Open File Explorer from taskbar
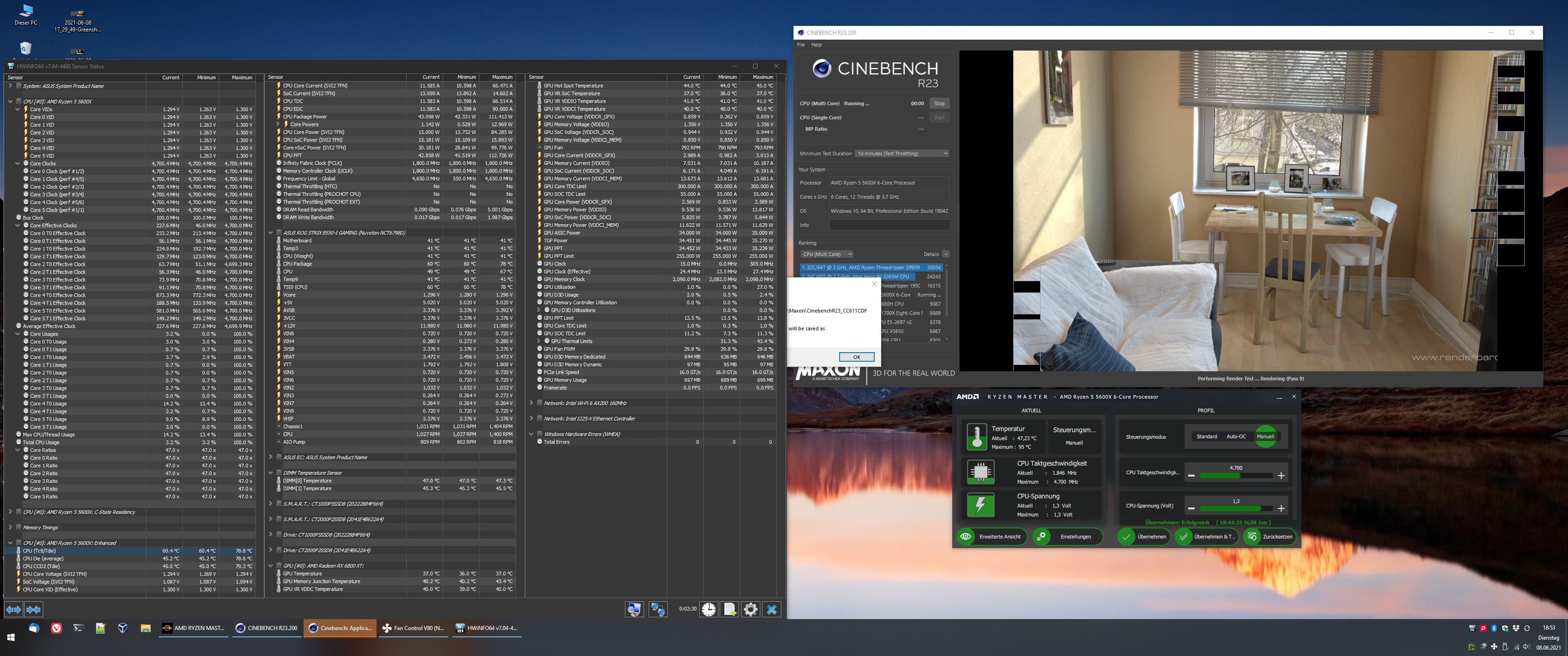Viewport: 1568px width, 656px height. pyautogui.click(x=145, y=628)
